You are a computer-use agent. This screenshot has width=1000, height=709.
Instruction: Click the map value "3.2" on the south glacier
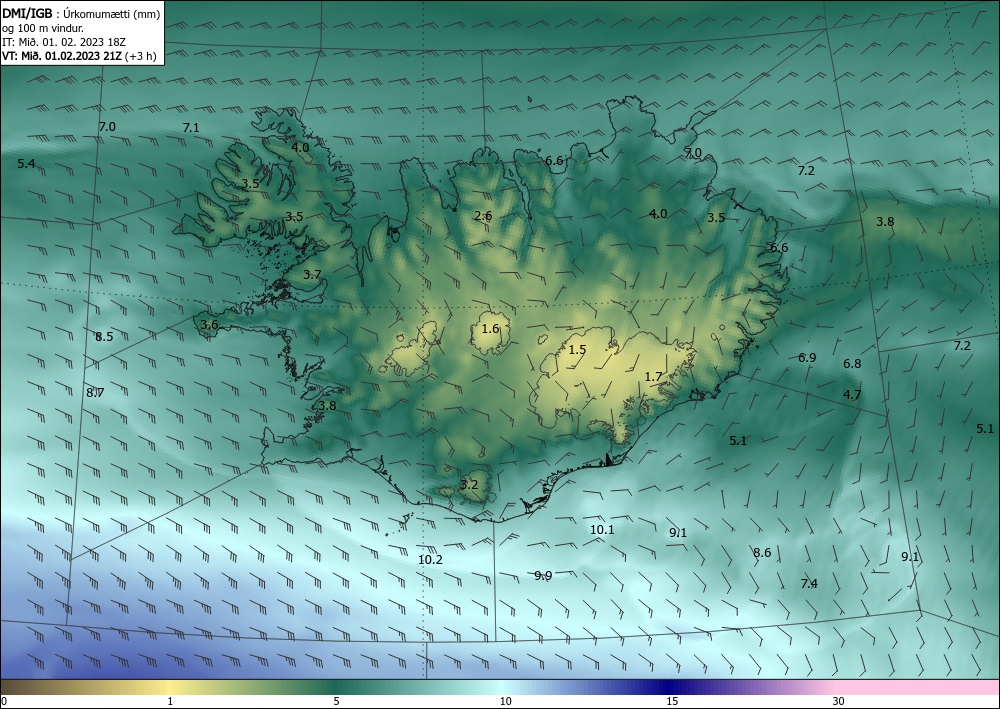(x=469, y=485)
